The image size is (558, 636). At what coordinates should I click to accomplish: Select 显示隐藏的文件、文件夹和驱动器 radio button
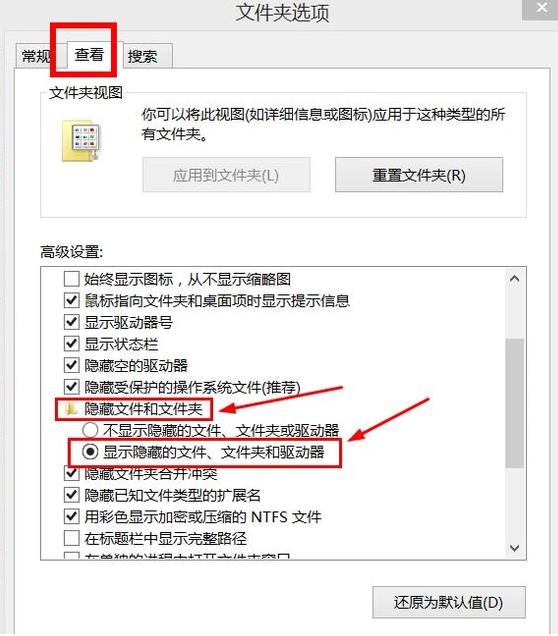[x=90, y=451]
